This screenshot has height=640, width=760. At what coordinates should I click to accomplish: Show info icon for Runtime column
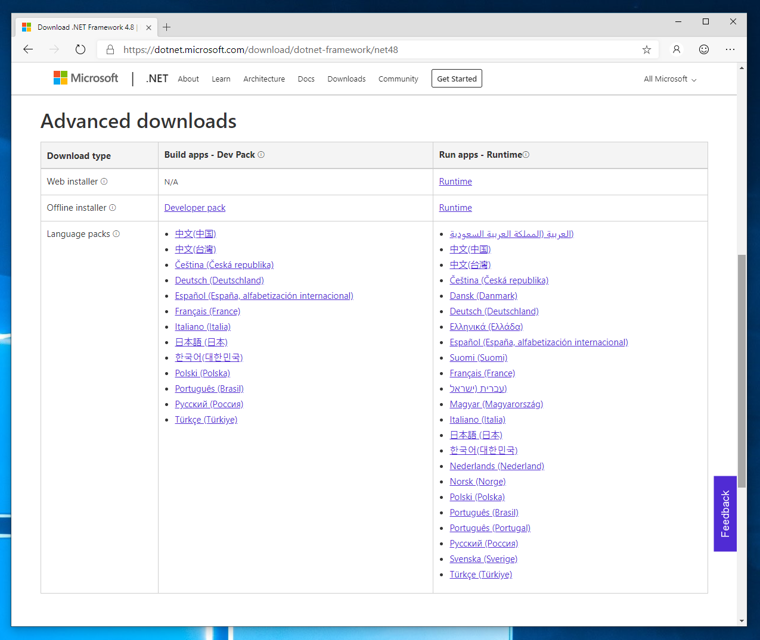tap(526, 155)
